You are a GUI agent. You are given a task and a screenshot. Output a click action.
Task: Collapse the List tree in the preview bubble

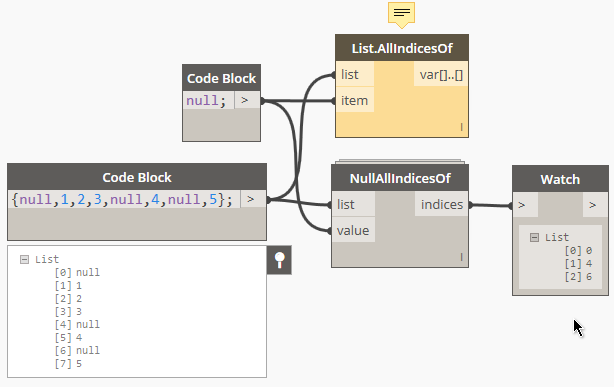click(x=24, y=259)
